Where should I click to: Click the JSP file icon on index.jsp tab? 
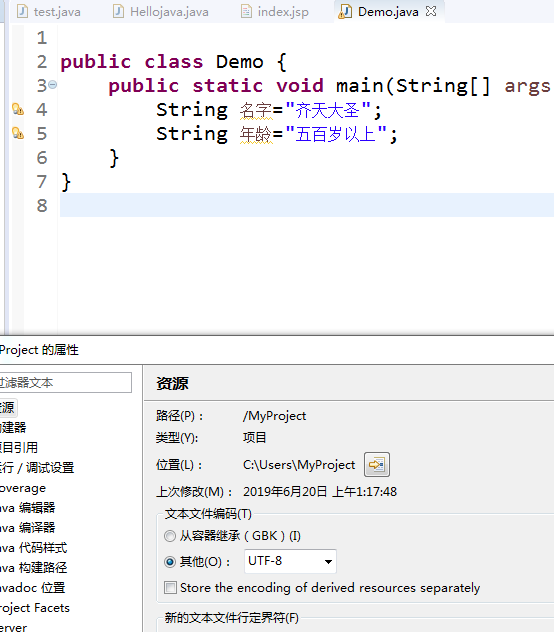click(x=246, y=11)
